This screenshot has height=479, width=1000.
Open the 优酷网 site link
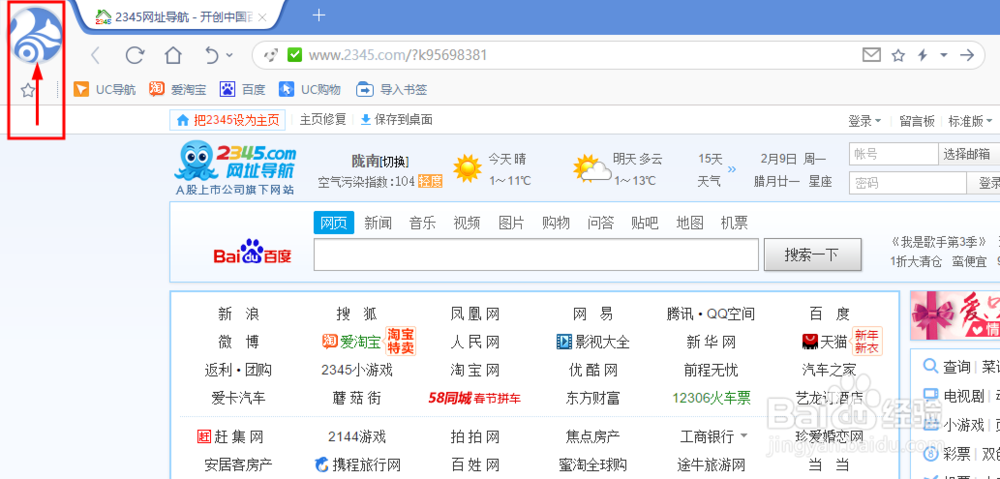coord(593,370)
